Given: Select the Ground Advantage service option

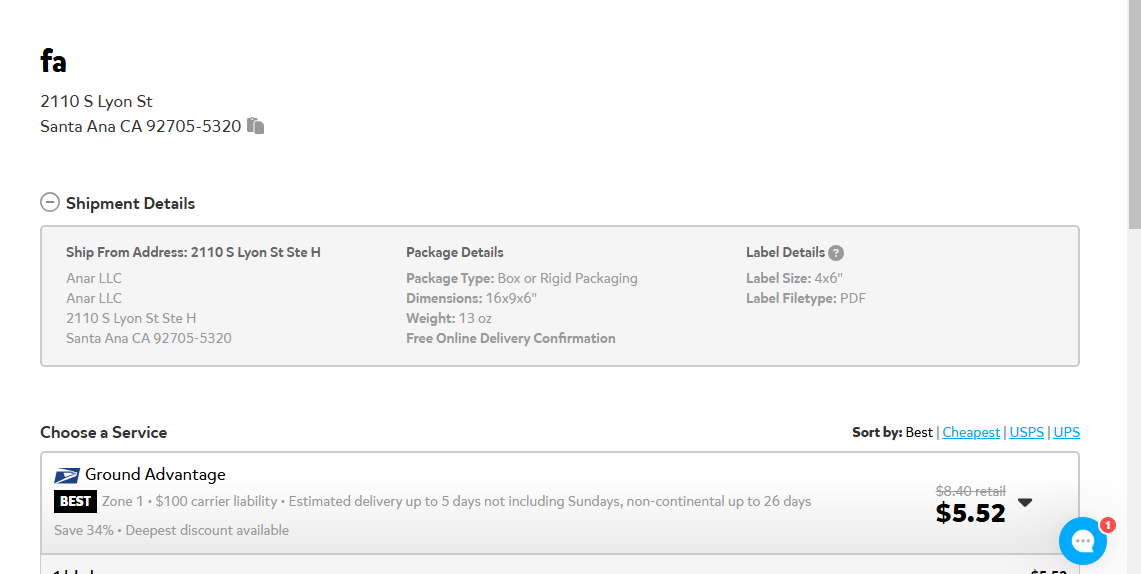Looking at the screenshot, I should [560, 503].
